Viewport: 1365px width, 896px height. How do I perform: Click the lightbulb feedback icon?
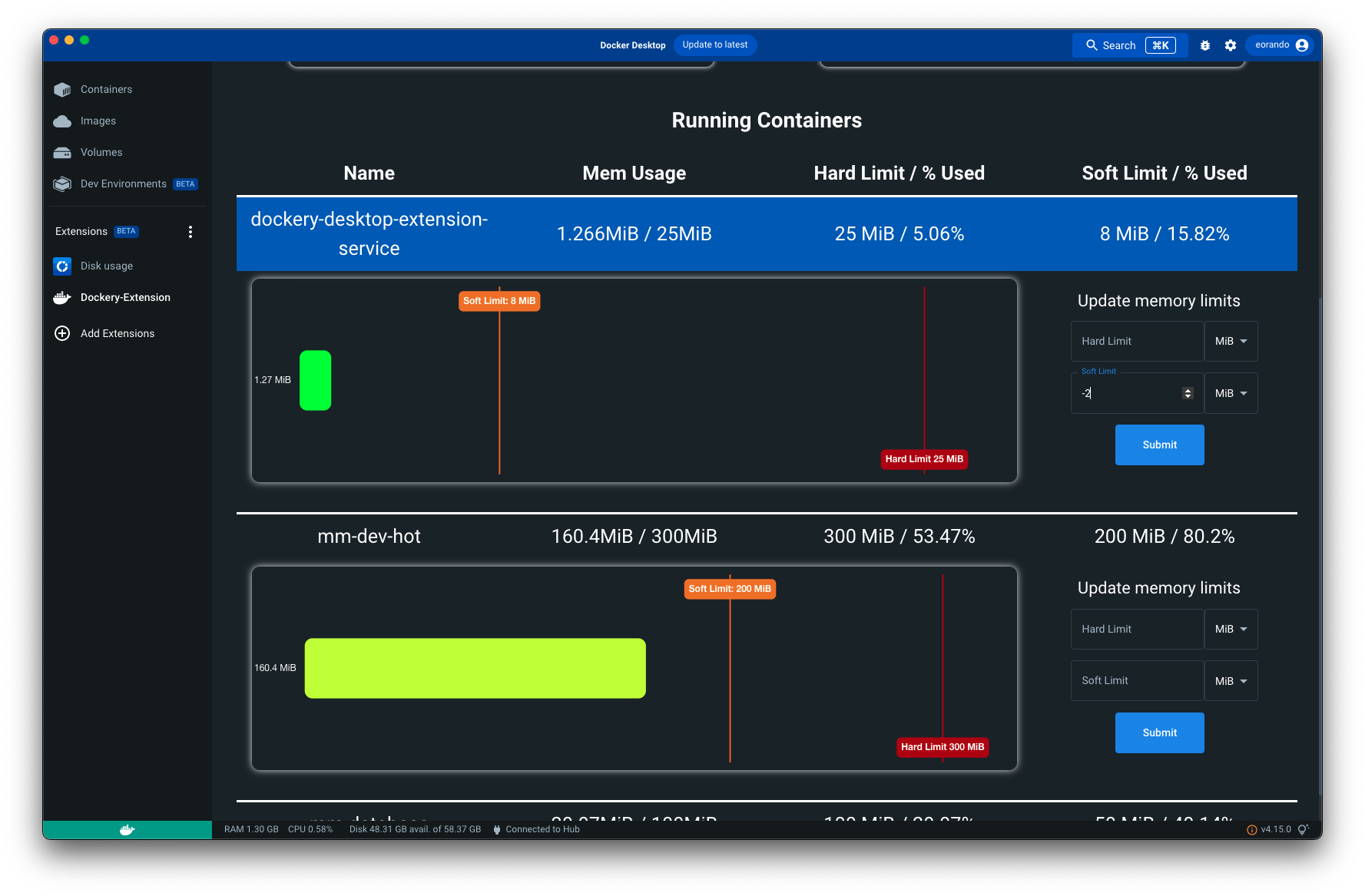tap(1303, 829)
